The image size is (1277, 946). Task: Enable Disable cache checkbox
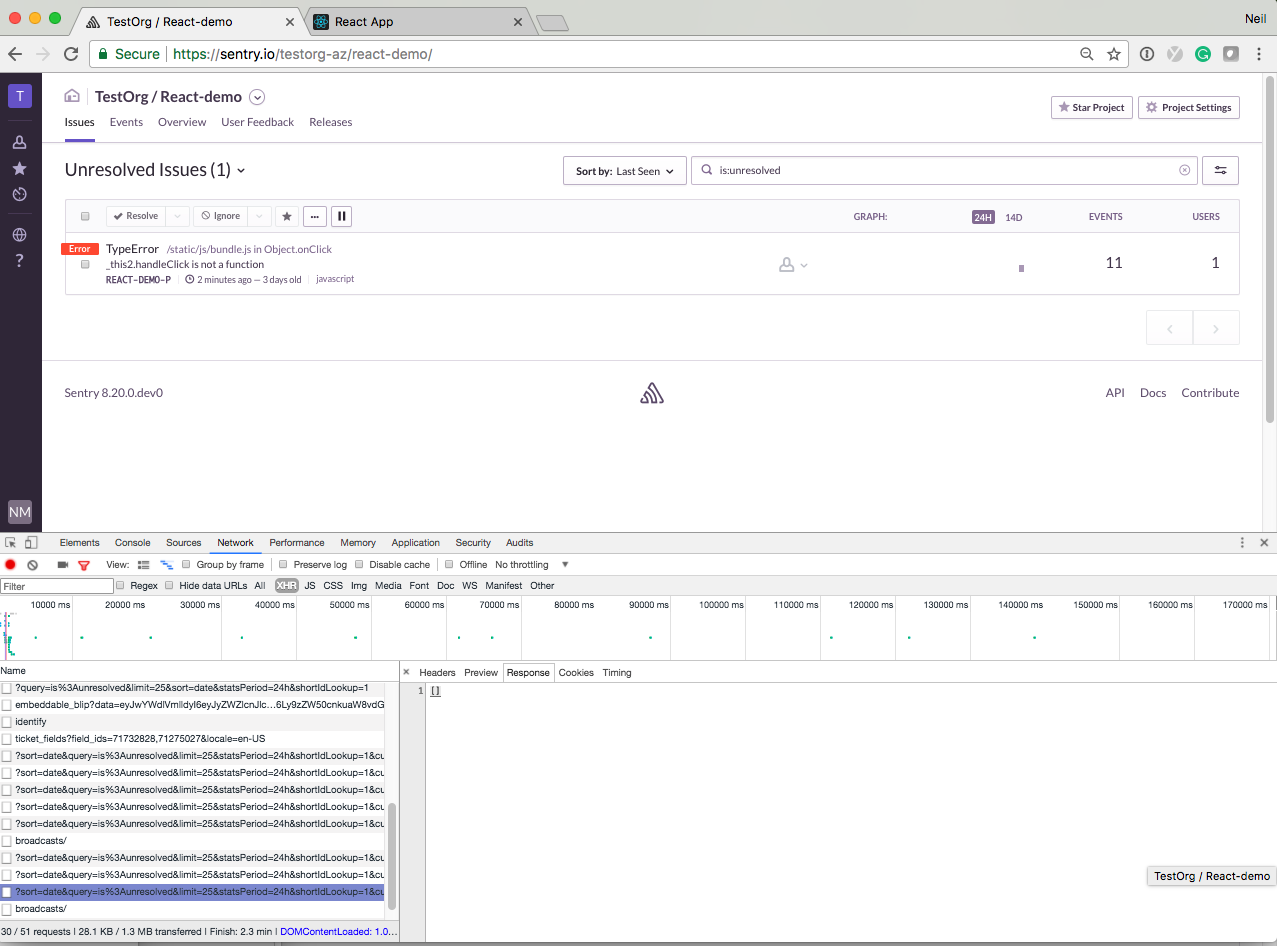360,565
